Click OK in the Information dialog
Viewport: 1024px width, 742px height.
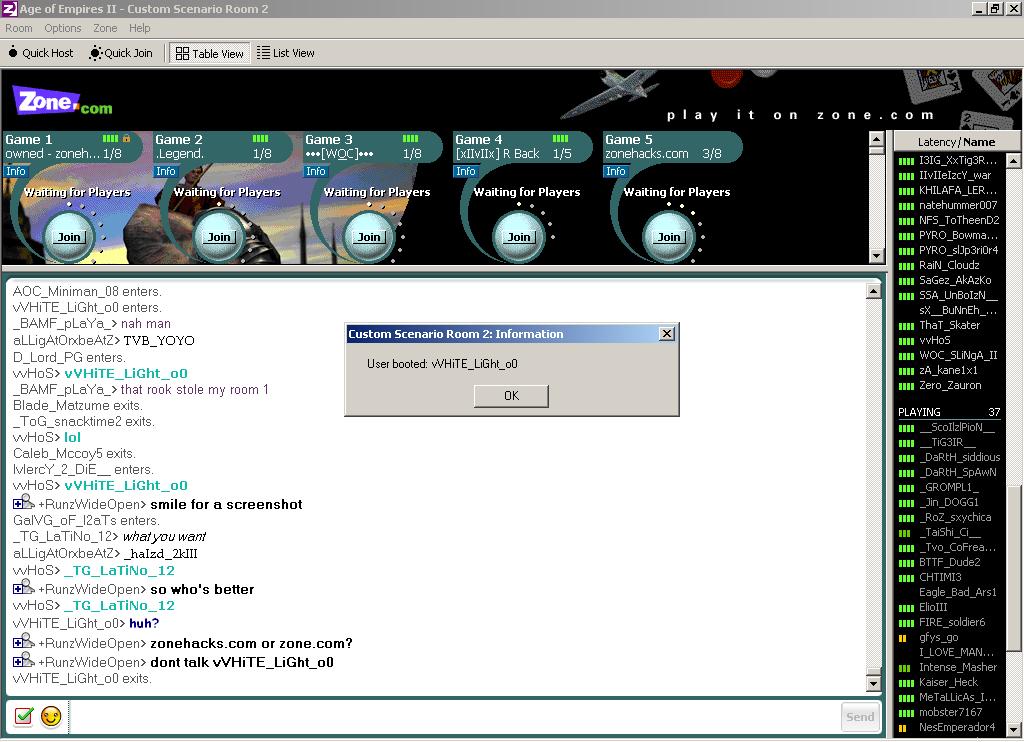coord(511,396)
